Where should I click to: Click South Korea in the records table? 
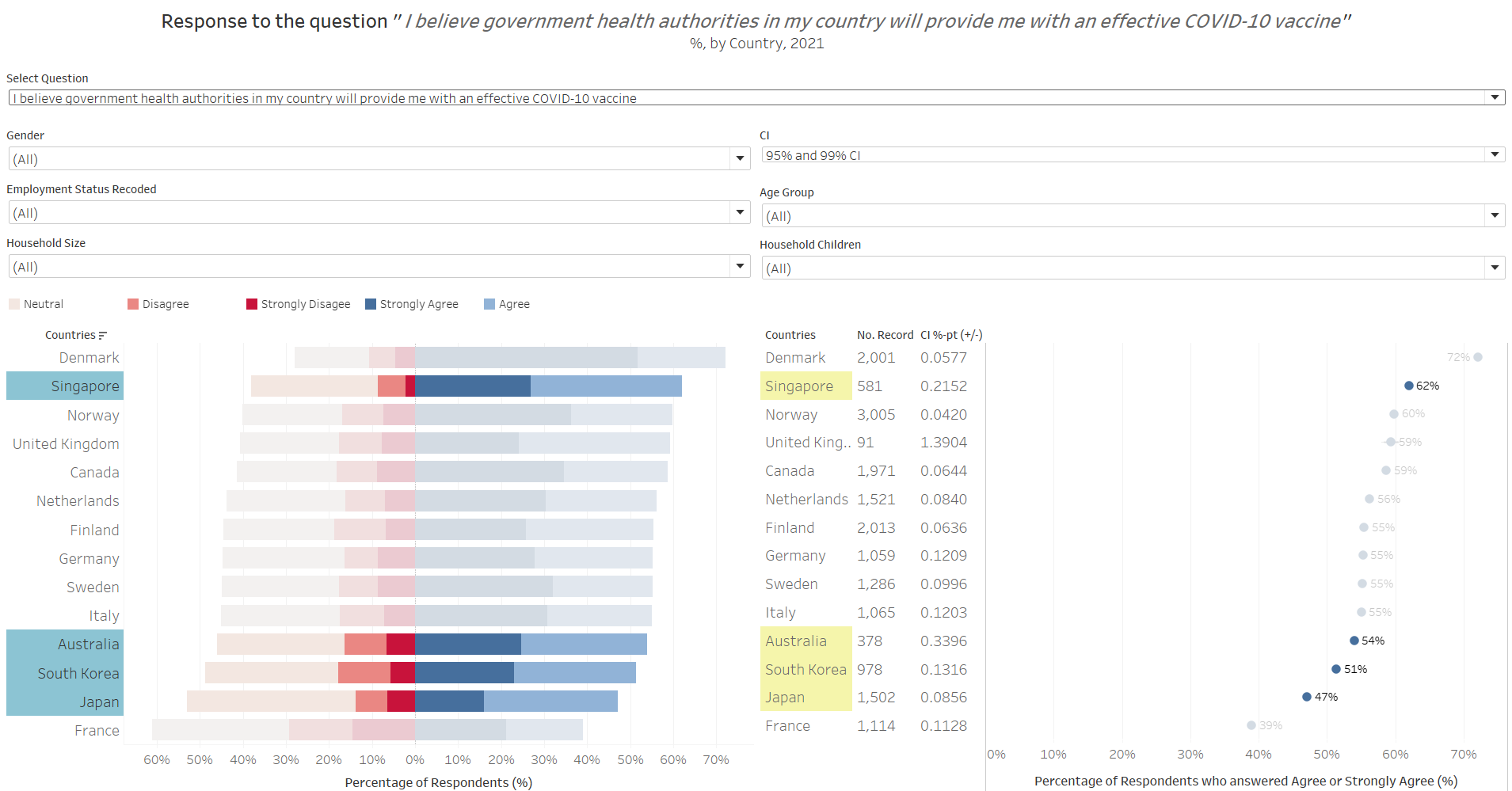806,669
